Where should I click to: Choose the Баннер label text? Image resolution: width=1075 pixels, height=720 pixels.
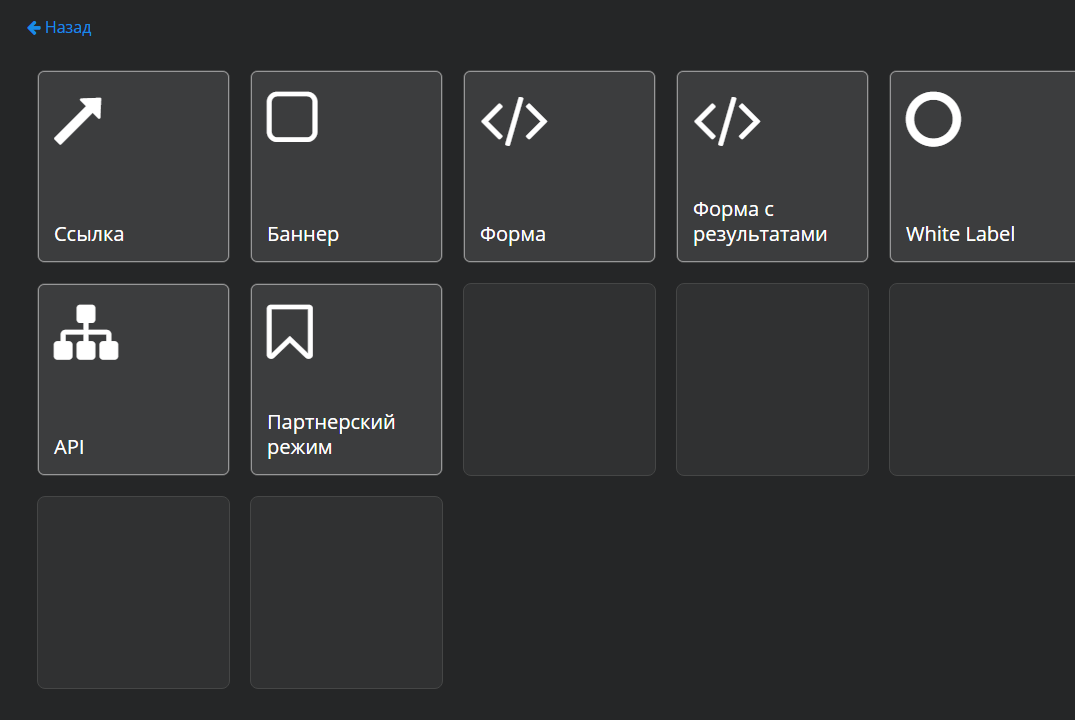coord(303,235)
